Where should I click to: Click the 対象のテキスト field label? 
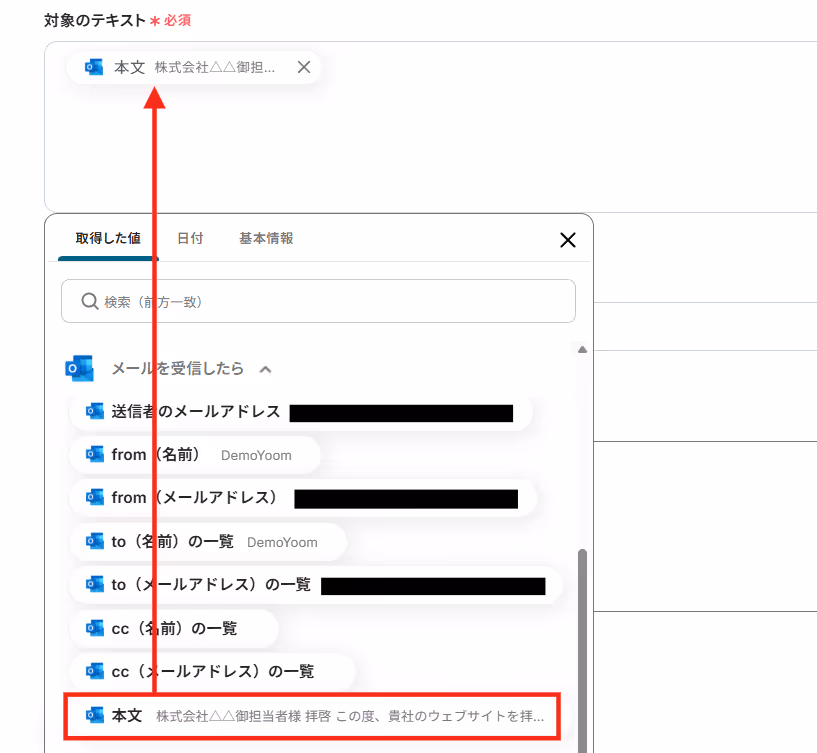click(x=94, y=20)
